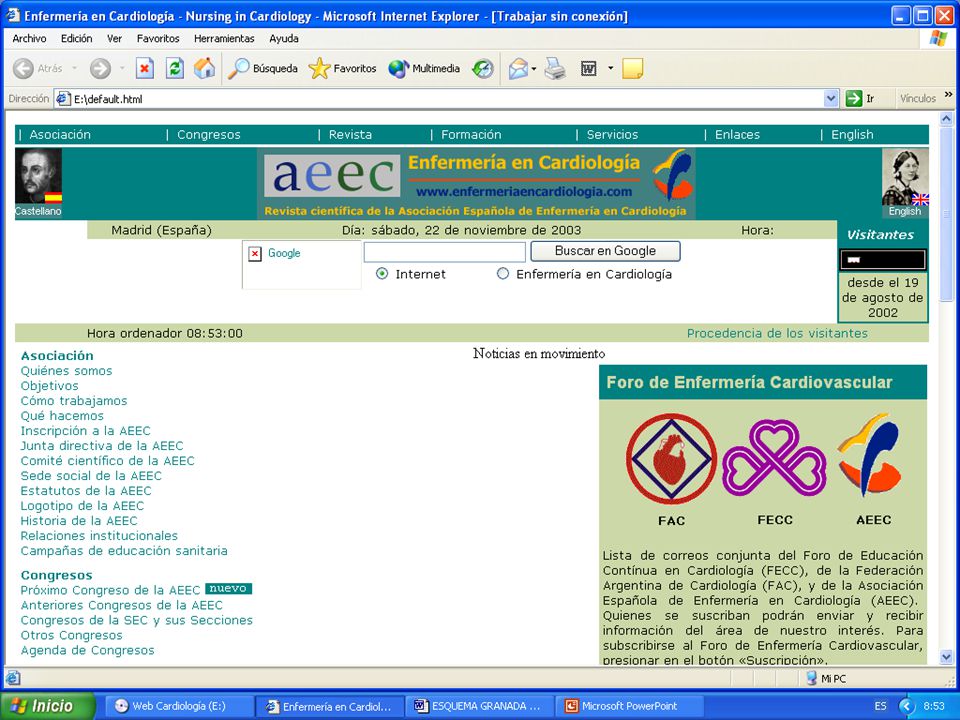Edit page with Word icon

coord(588,69)
